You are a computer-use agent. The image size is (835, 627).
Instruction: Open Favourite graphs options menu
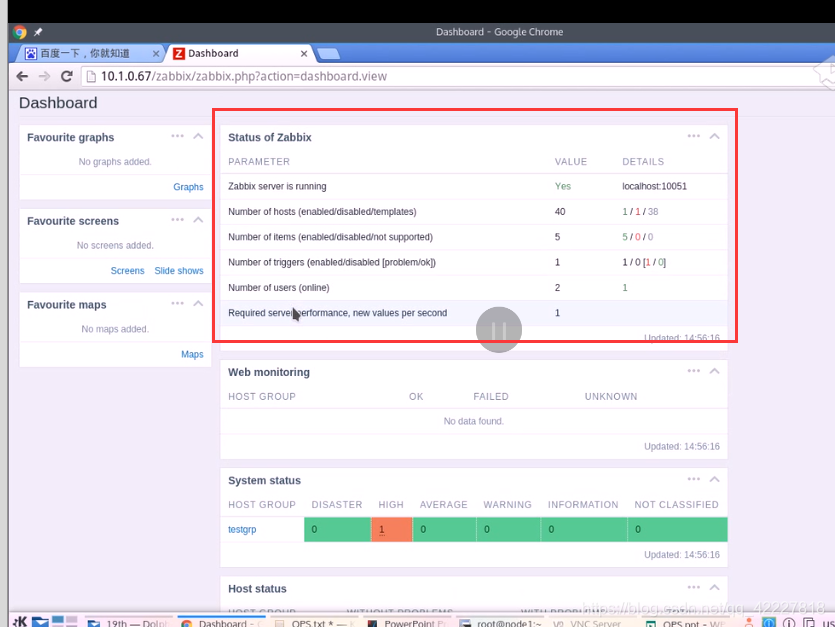177,136
